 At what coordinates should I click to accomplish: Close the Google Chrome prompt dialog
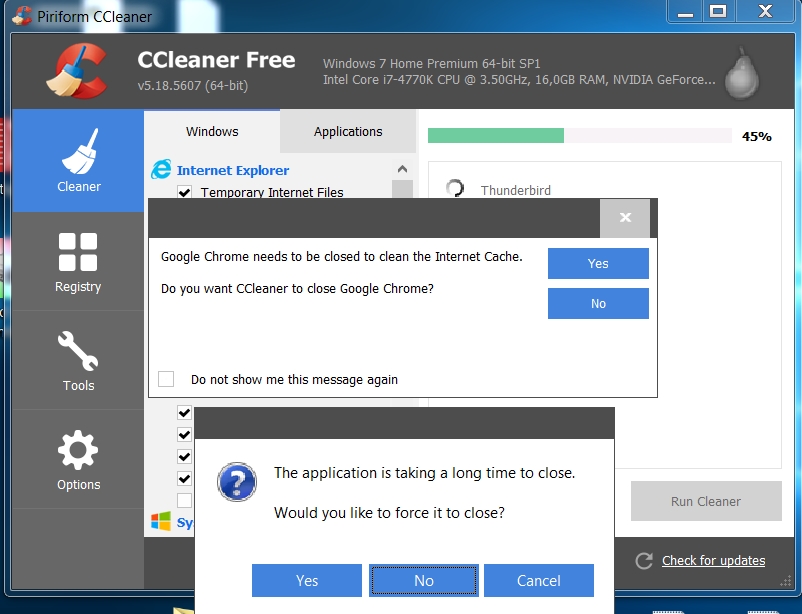625,217
